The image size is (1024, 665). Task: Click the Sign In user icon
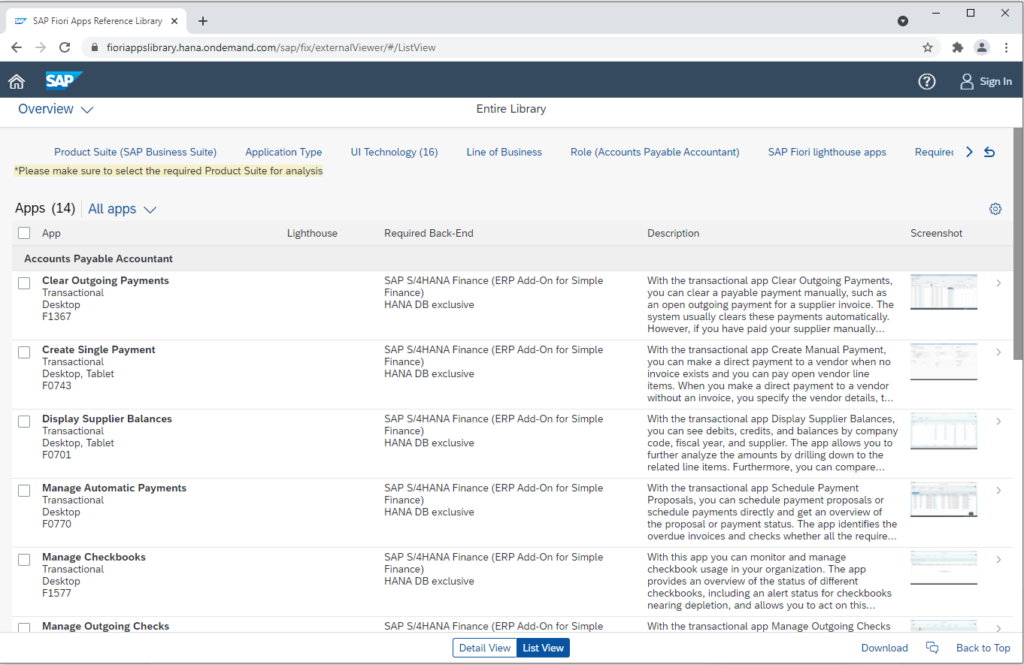pos(967,81)
